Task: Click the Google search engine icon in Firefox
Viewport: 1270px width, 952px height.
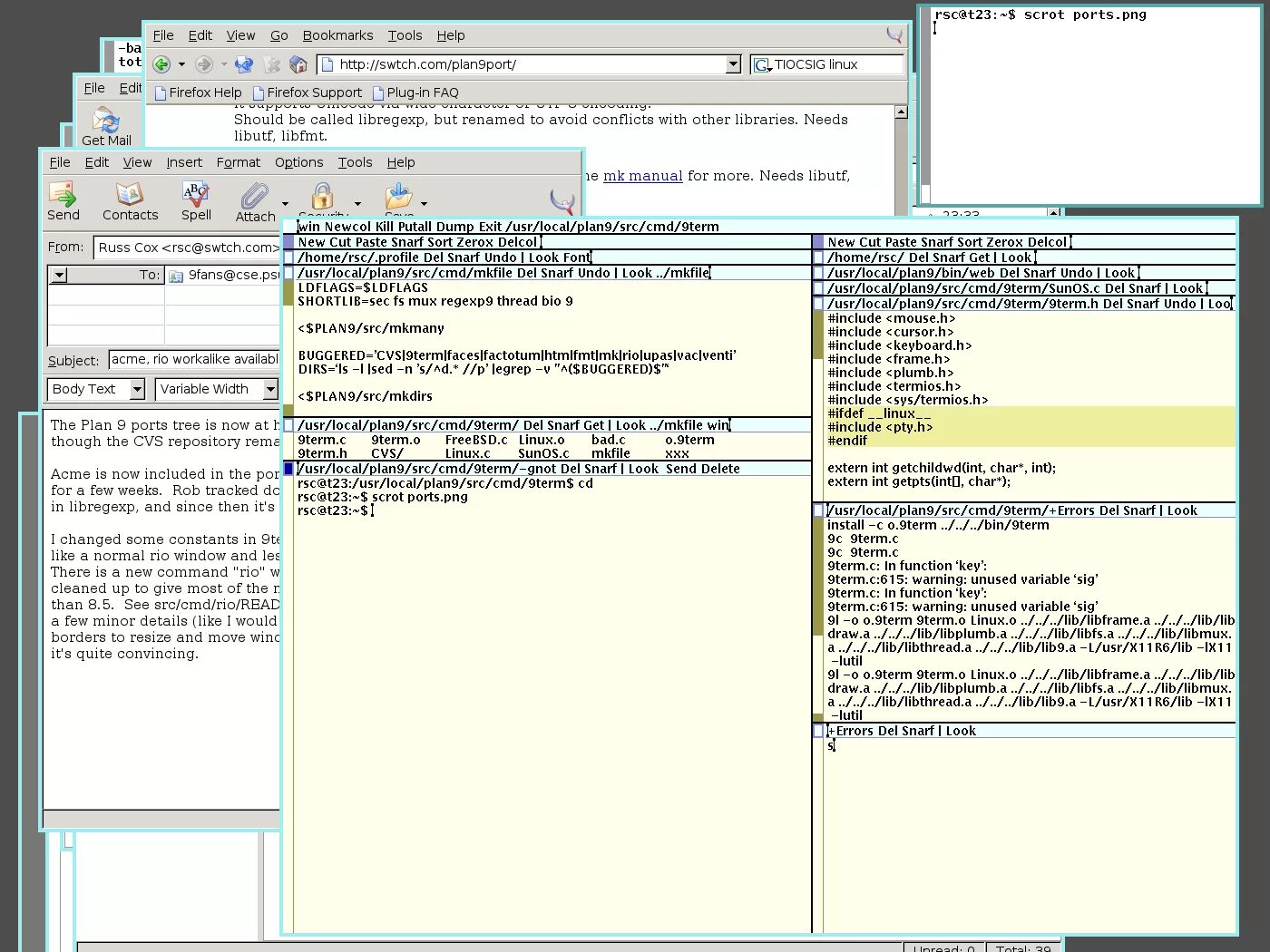Action: 761,65
